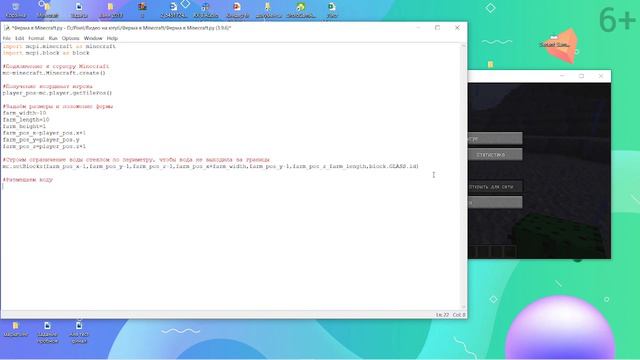Viewport: 640px width, 360px height.
Task: Close the IDLE editor window
Action: tap(457, 27)
